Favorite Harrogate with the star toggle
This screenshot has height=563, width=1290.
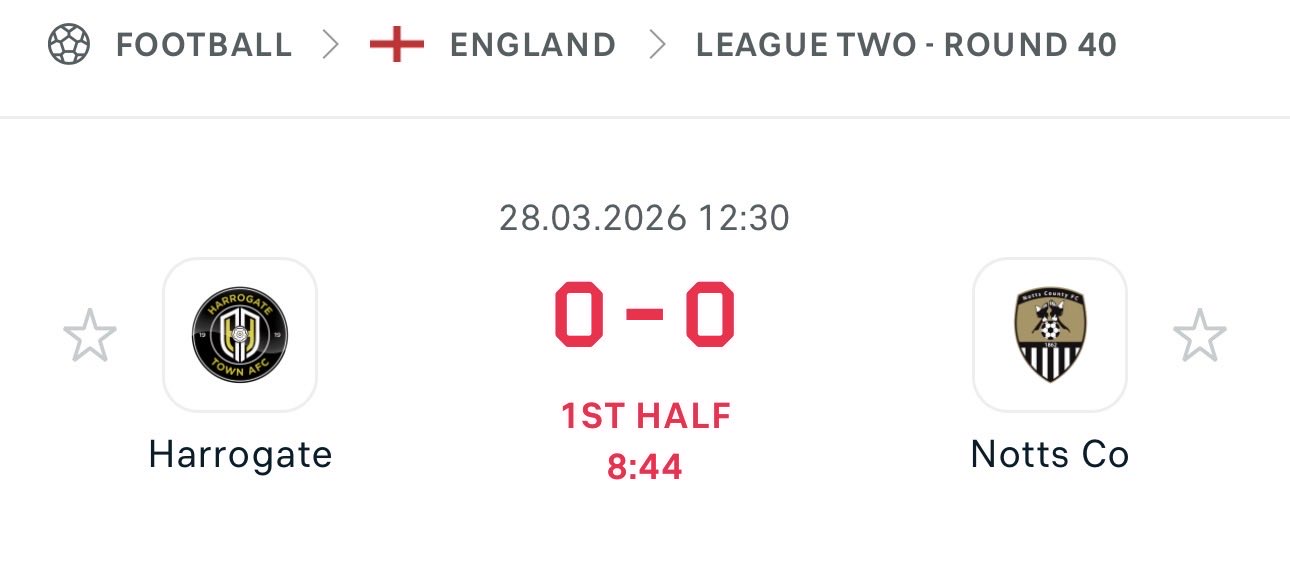coord(90,336)
